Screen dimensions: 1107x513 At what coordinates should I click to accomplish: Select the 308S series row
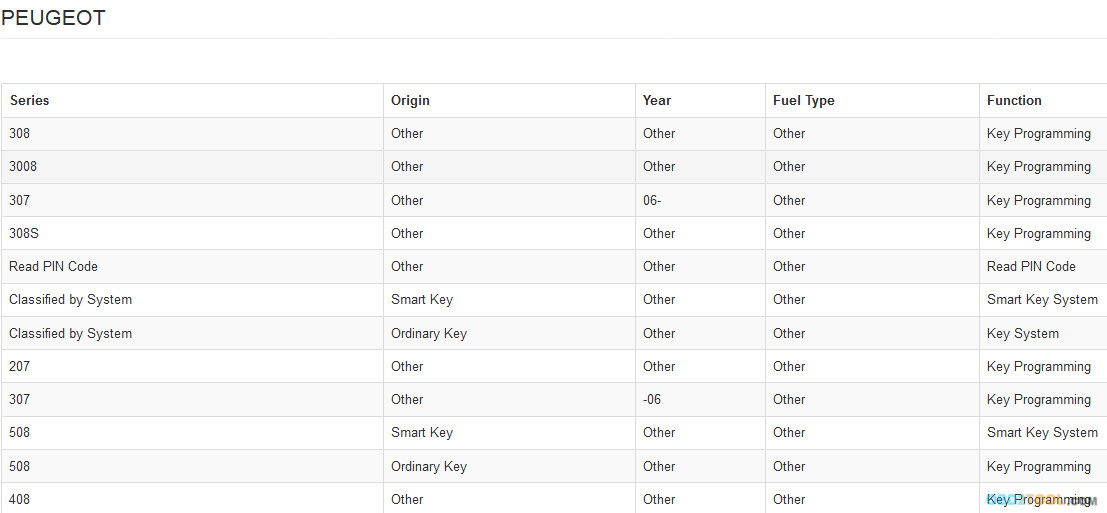coord(554,234)
